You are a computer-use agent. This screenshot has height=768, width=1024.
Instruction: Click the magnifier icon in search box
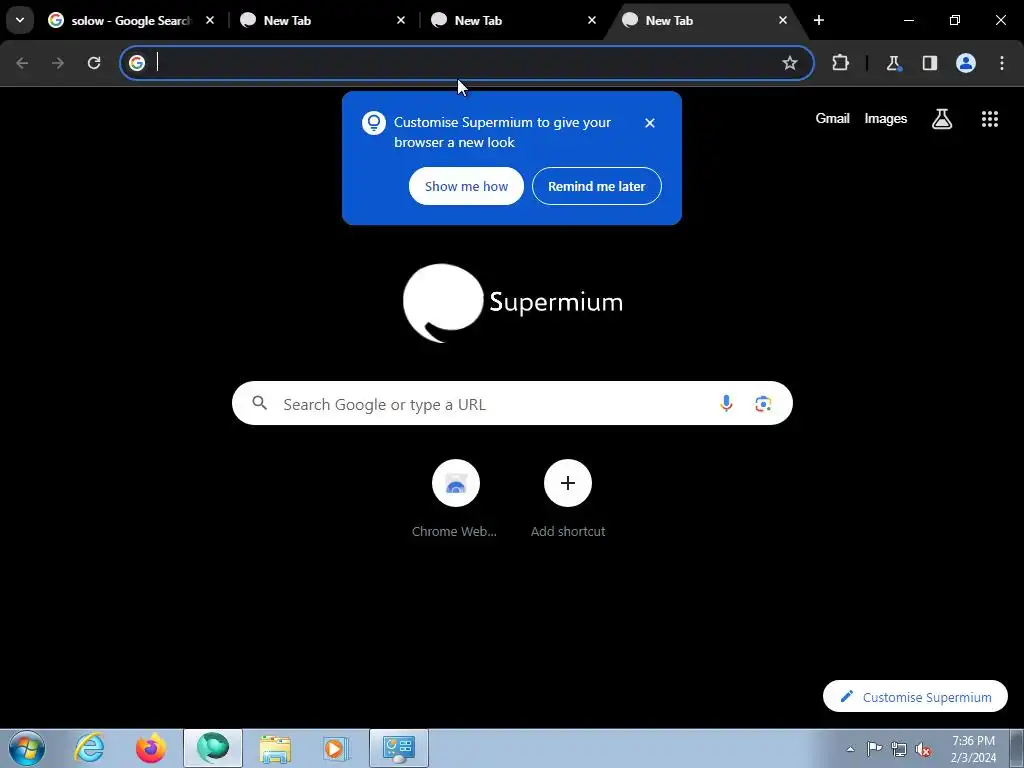(x=259, y=403)
